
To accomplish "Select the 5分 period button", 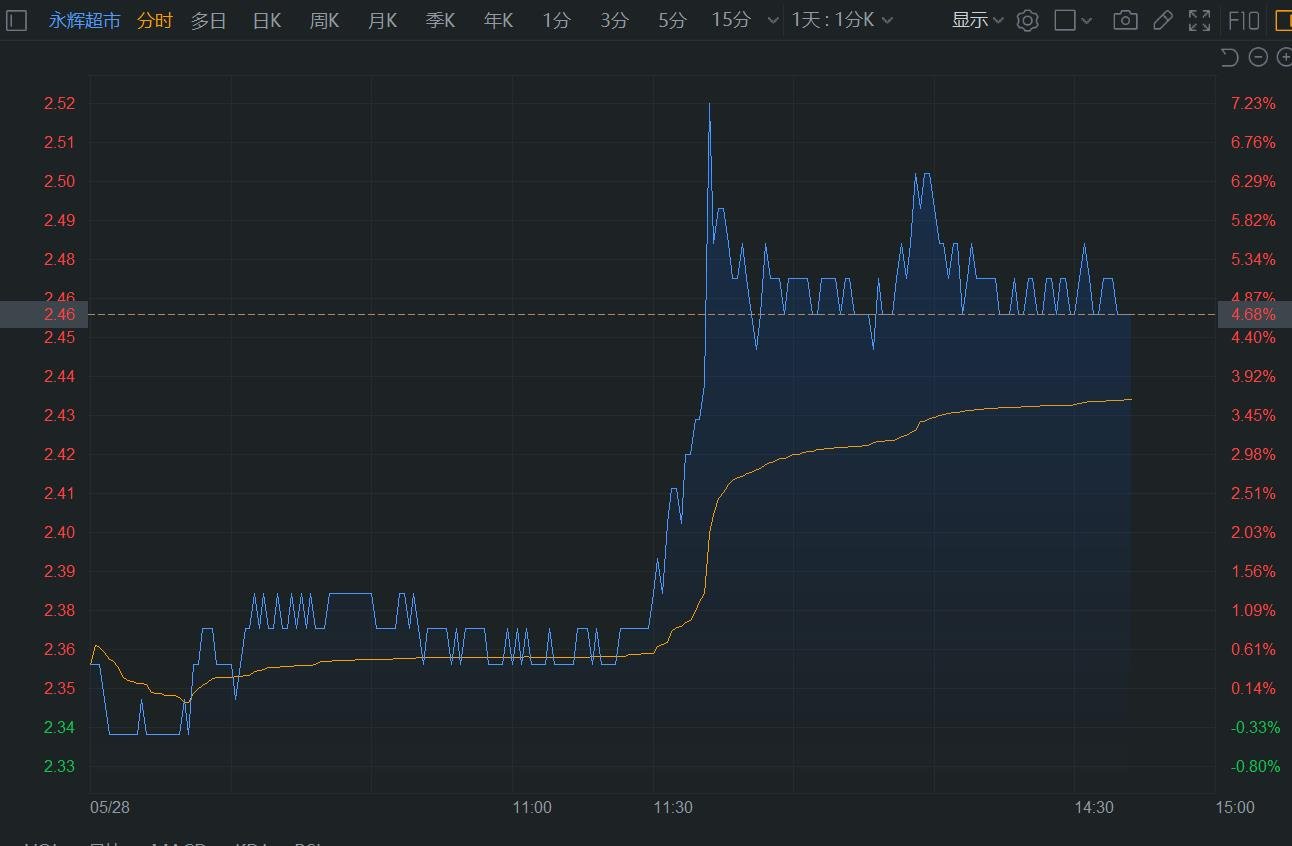I will (x=672, y=20).
